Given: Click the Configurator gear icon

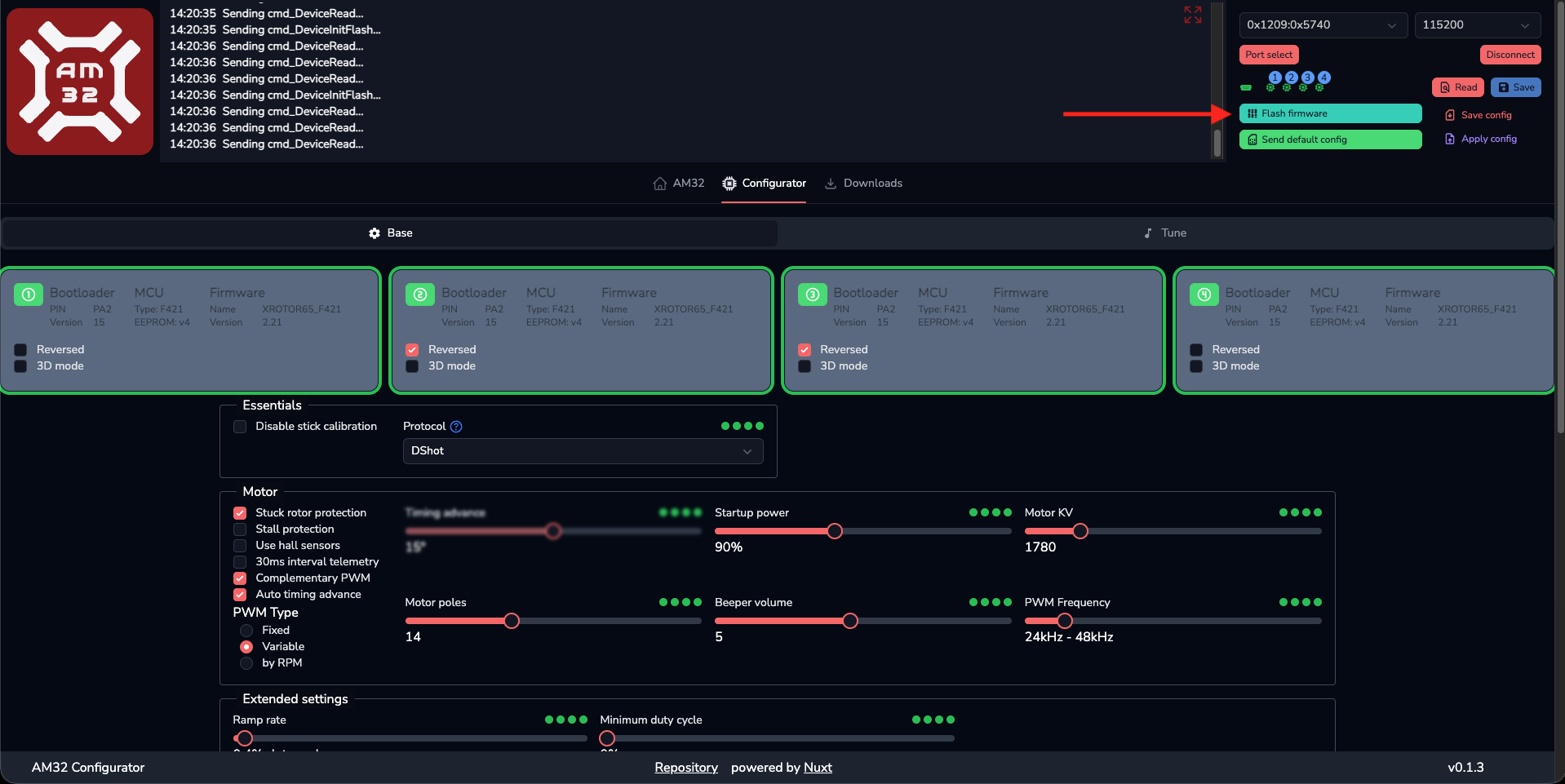Looking at the screenshot, I should [729, 184].
